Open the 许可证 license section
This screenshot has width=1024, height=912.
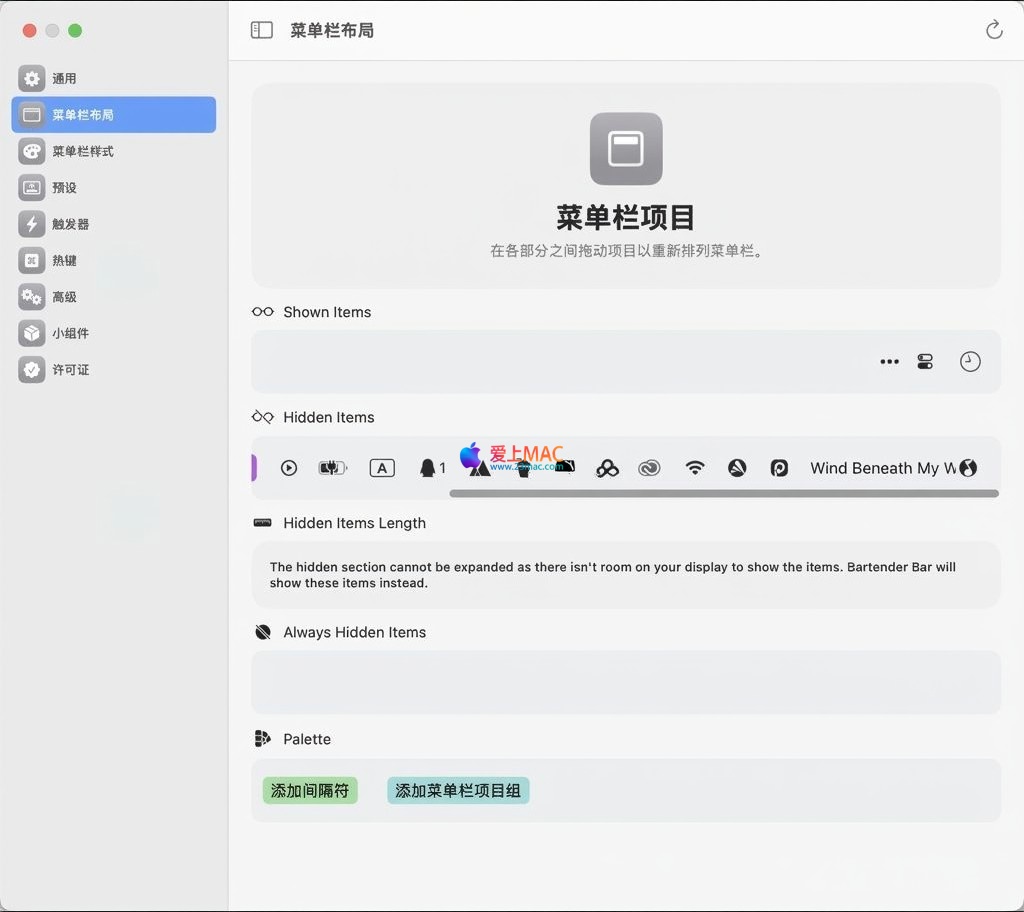pos(70,370)
